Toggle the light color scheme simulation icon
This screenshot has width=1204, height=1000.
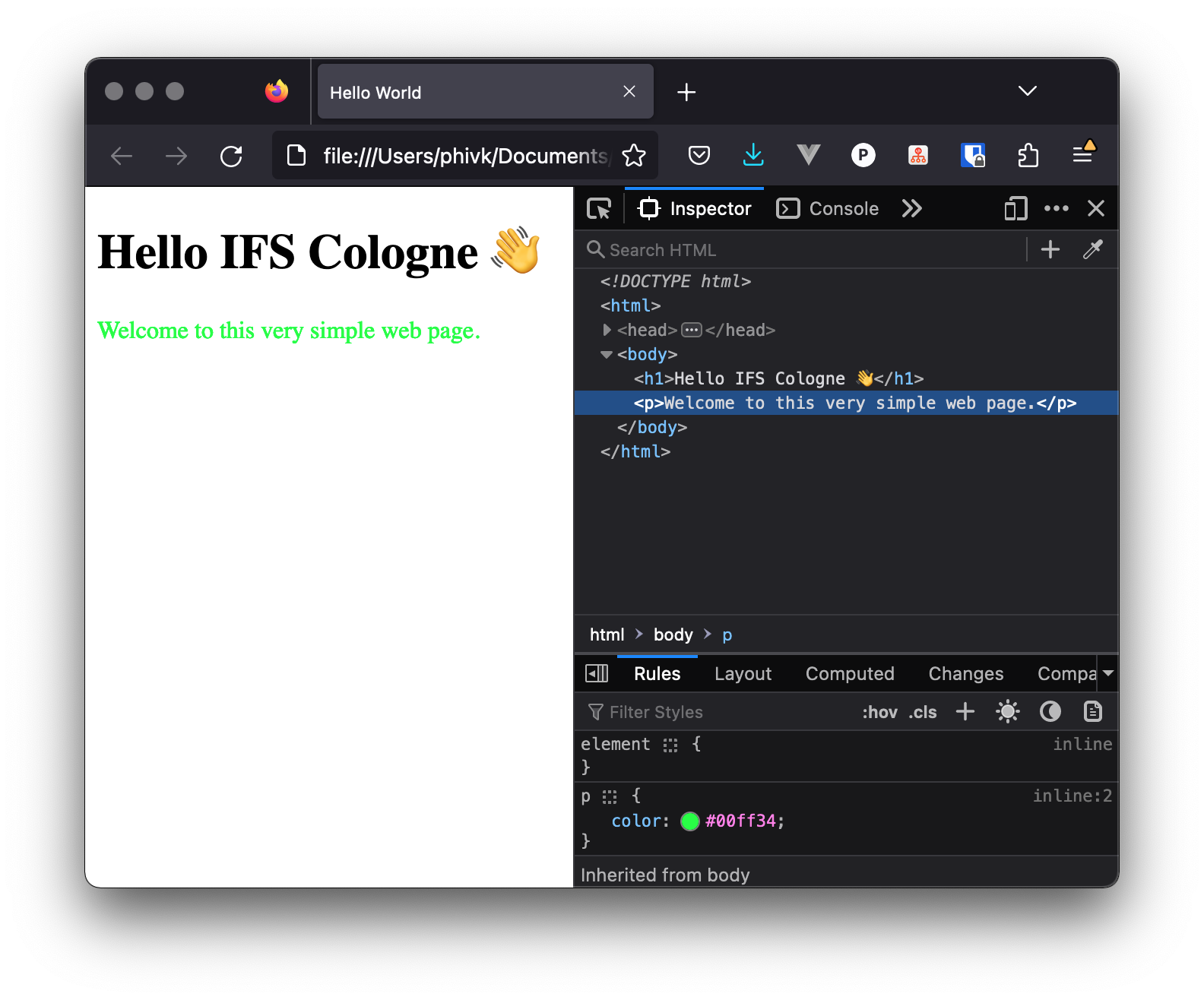[1008, 712]
